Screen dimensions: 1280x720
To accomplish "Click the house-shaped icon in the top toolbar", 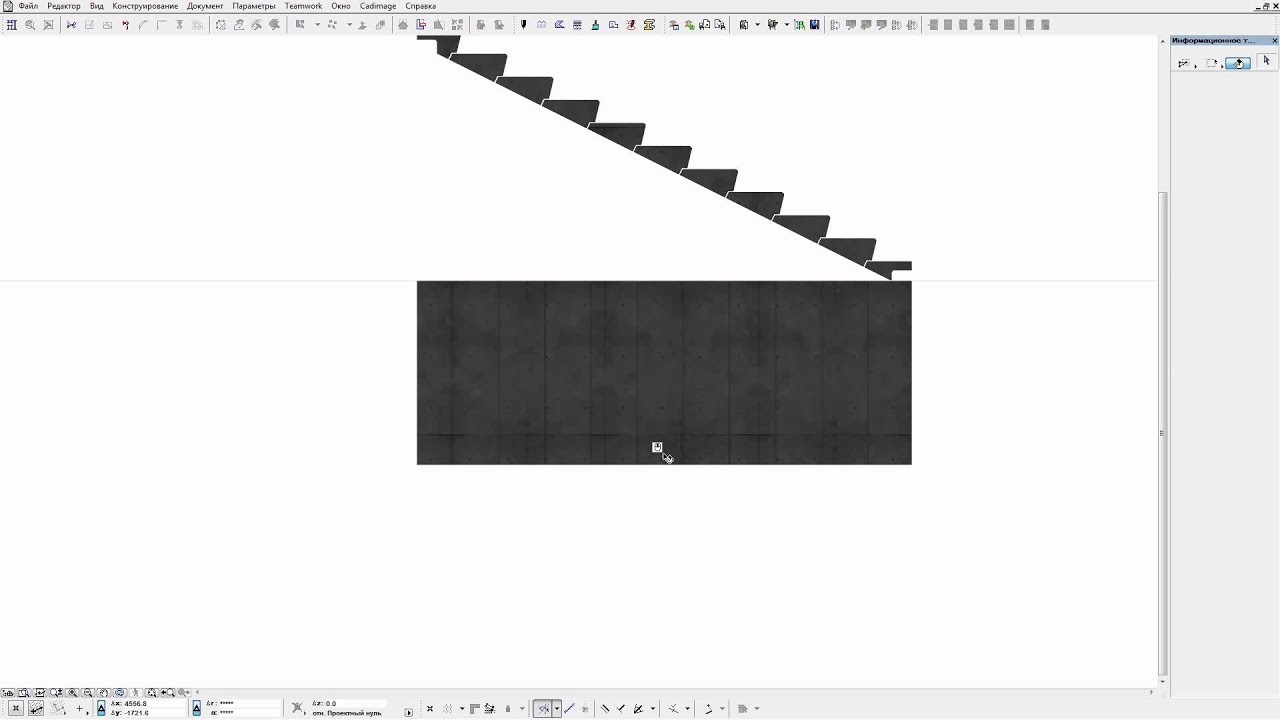I will click(402, 25).
